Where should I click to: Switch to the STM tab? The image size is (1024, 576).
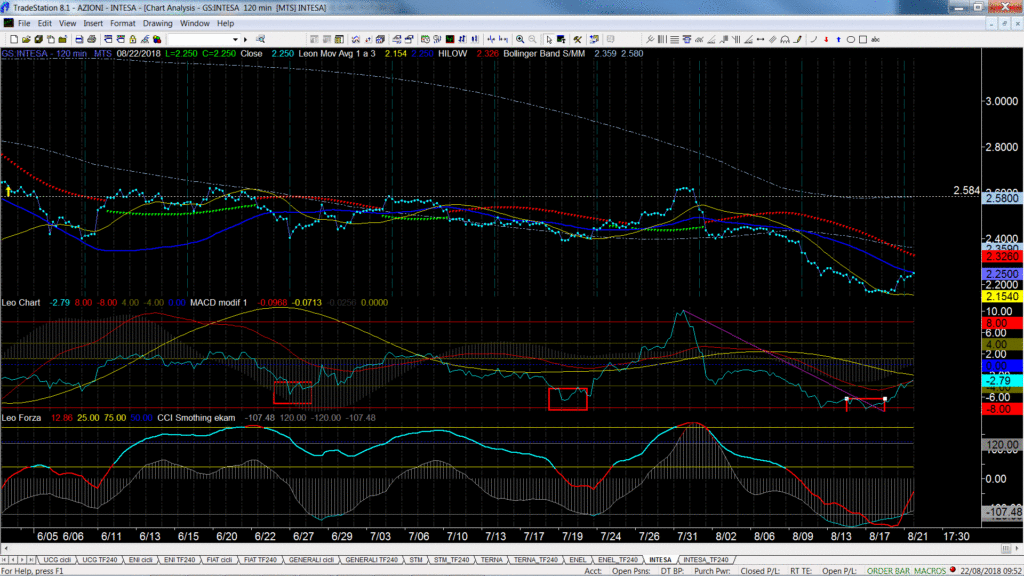coord(416,560)
